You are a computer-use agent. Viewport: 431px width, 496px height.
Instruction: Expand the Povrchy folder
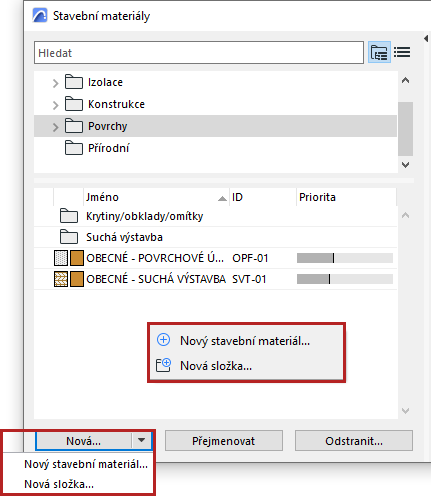pos(55,127)
